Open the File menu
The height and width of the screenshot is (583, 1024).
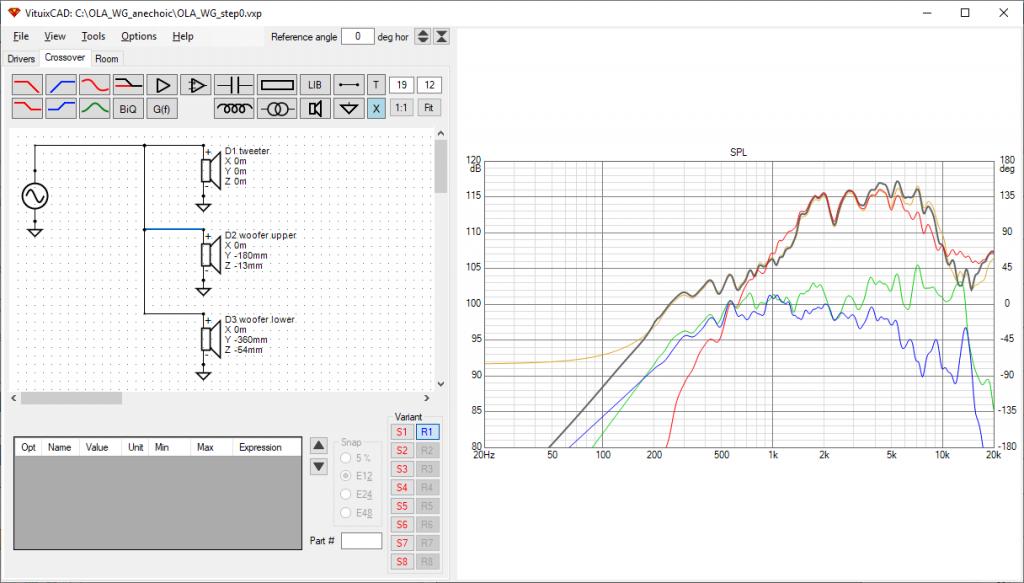tap(21, 37)
